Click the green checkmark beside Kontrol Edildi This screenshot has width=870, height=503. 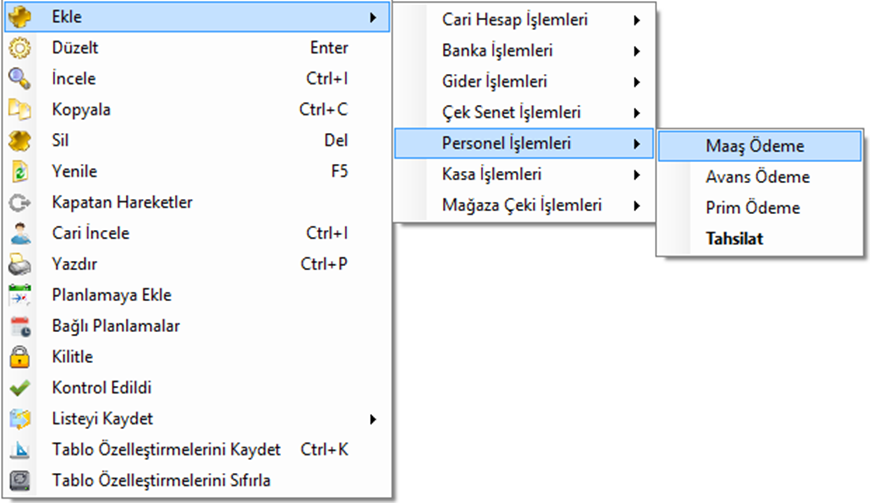click(x=20, y=388)
